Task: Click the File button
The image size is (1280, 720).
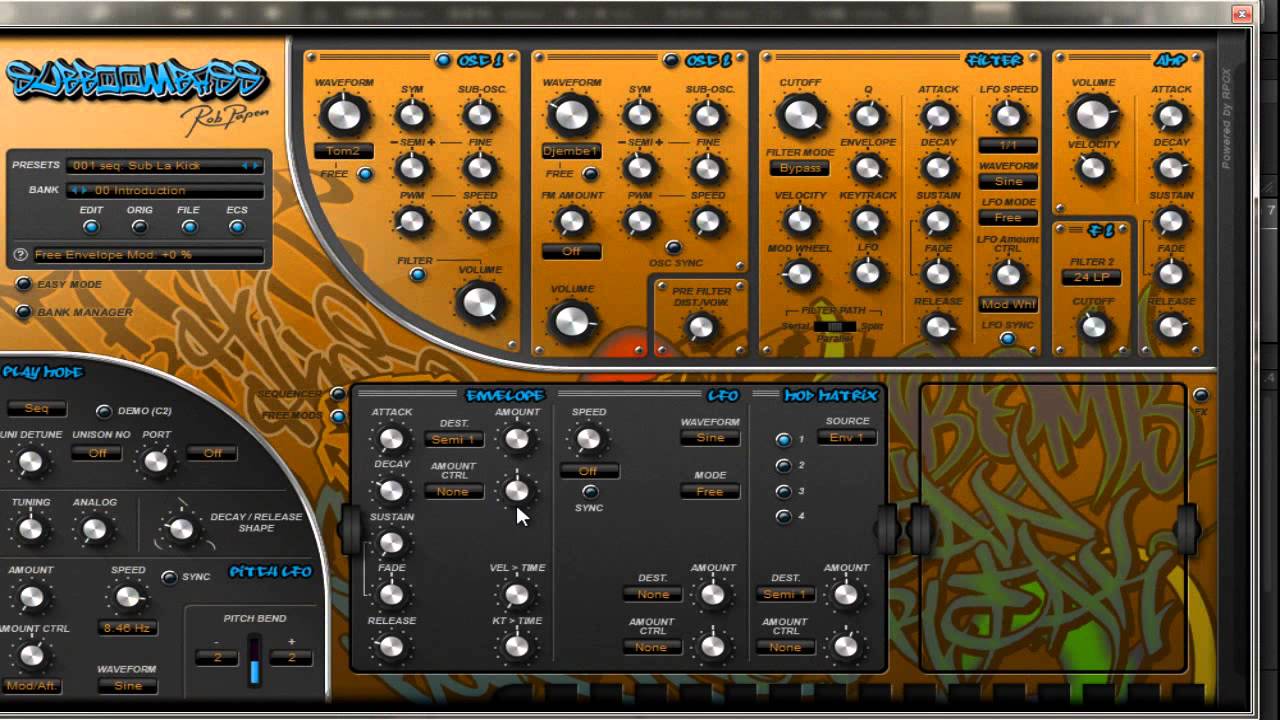Action: (189, 227)
